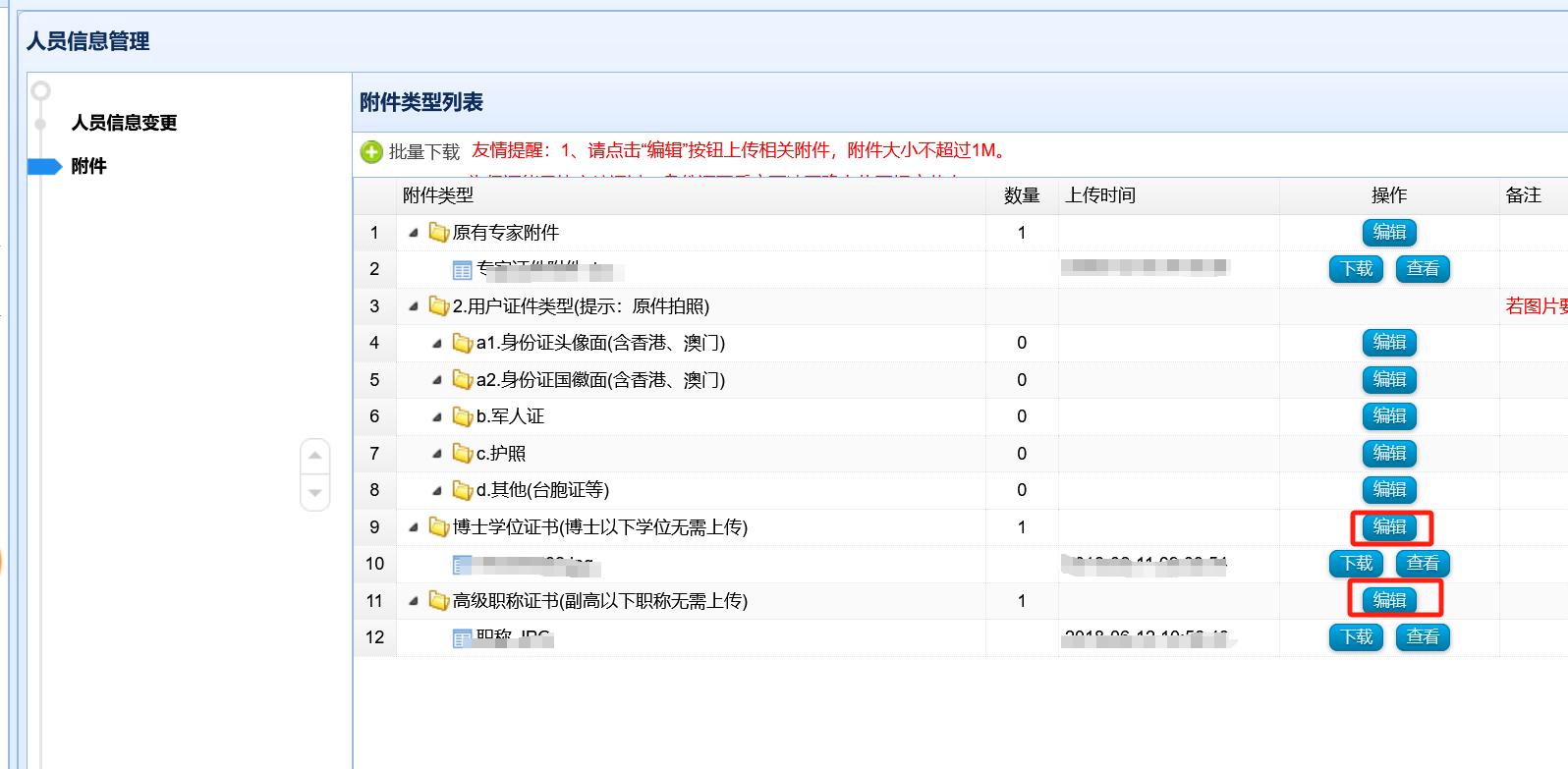Toggle the triangle next to a1.身份证头像面

click(x=437, y=344)
